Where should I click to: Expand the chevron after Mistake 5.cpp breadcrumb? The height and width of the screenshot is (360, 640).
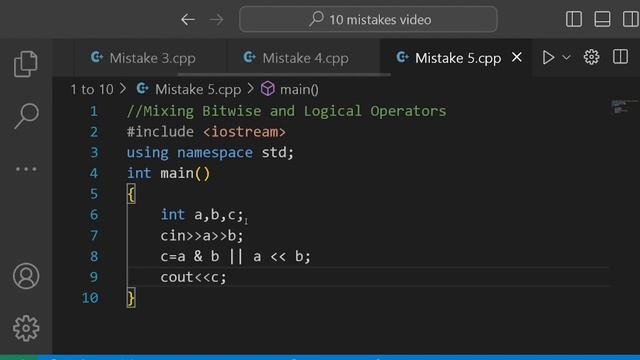click(x=251, y=89)
